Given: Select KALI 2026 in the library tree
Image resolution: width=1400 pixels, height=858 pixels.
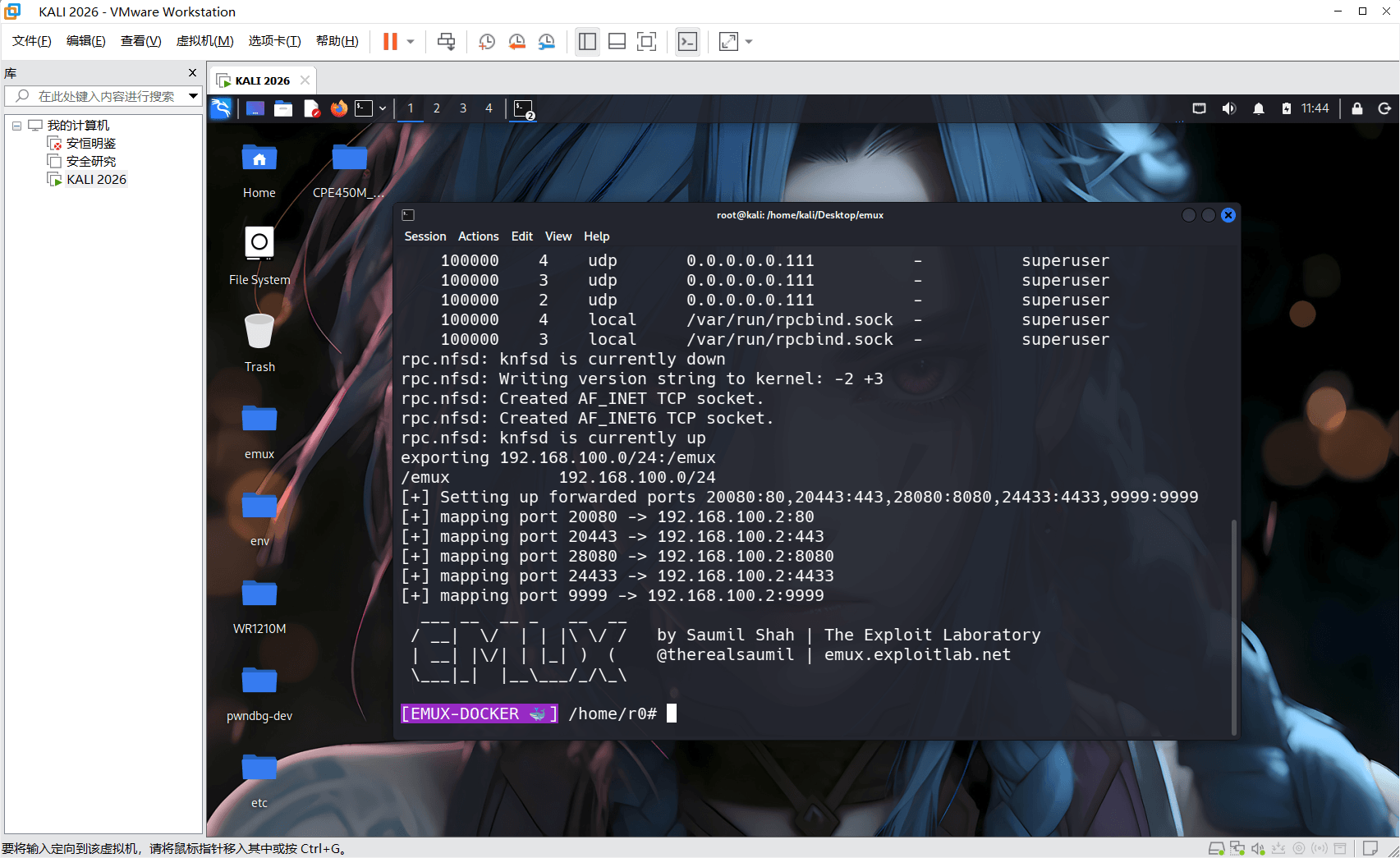Looking at the screenshot, I should coord(87,180).
